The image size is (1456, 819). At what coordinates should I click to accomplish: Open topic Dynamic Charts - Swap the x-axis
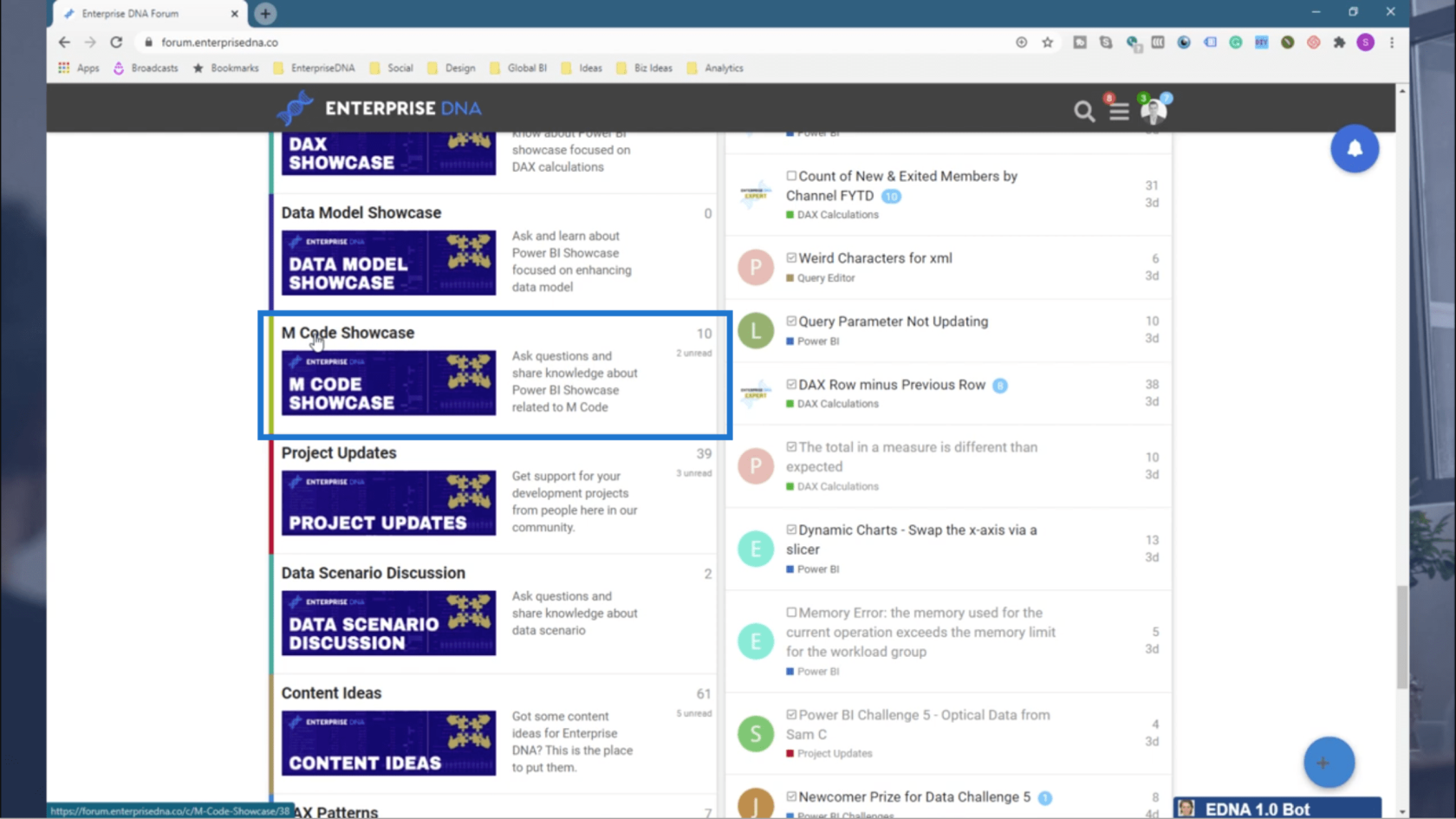pyautogui.click(x=912, y=539)
